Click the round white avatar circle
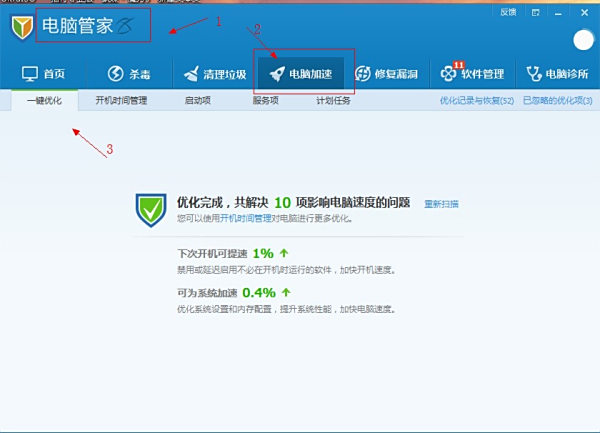This screenshot has width=600, height=433. 584,40
